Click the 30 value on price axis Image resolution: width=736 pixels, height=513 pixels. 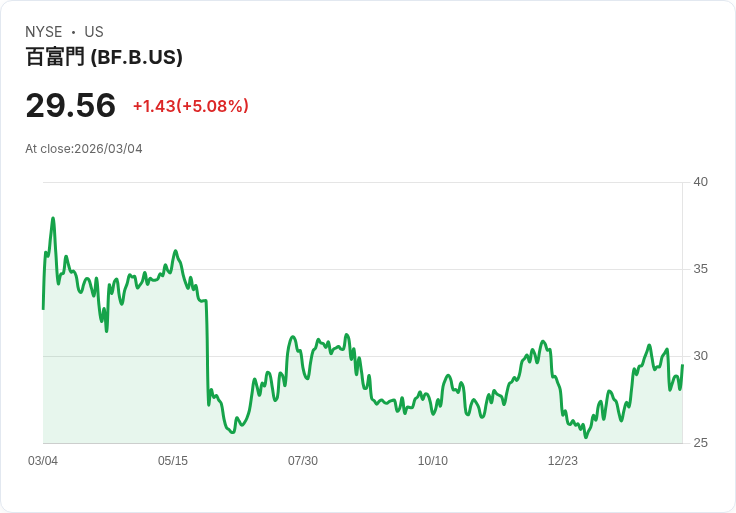coord(701,356)
